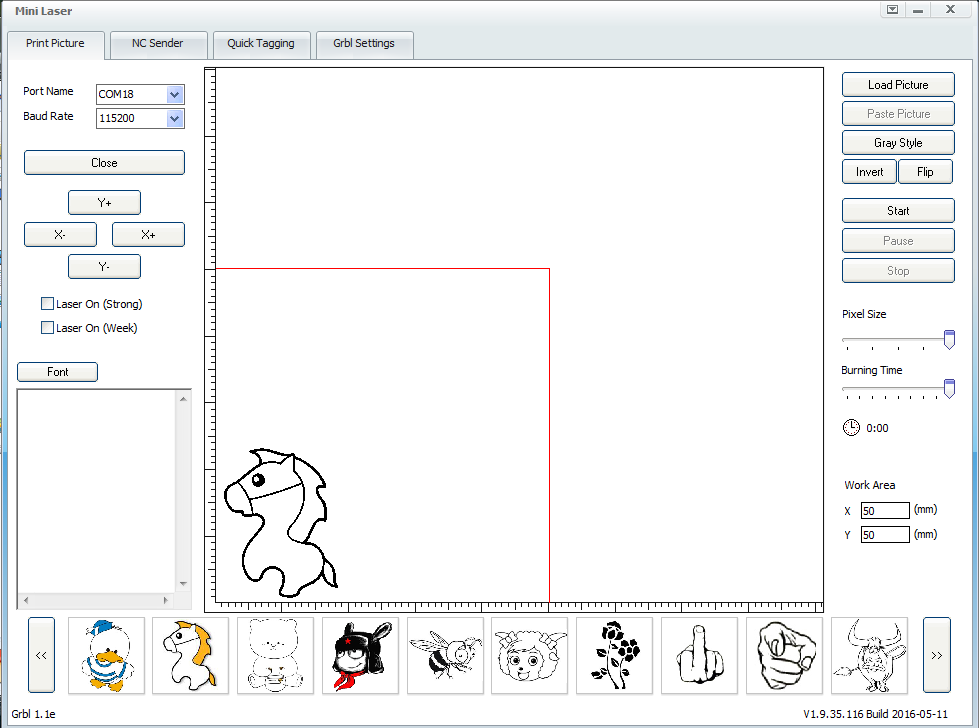This screenshot has height=728, width=979.
Task: Show next thumbnails with >> button
Action: [937, 655]
